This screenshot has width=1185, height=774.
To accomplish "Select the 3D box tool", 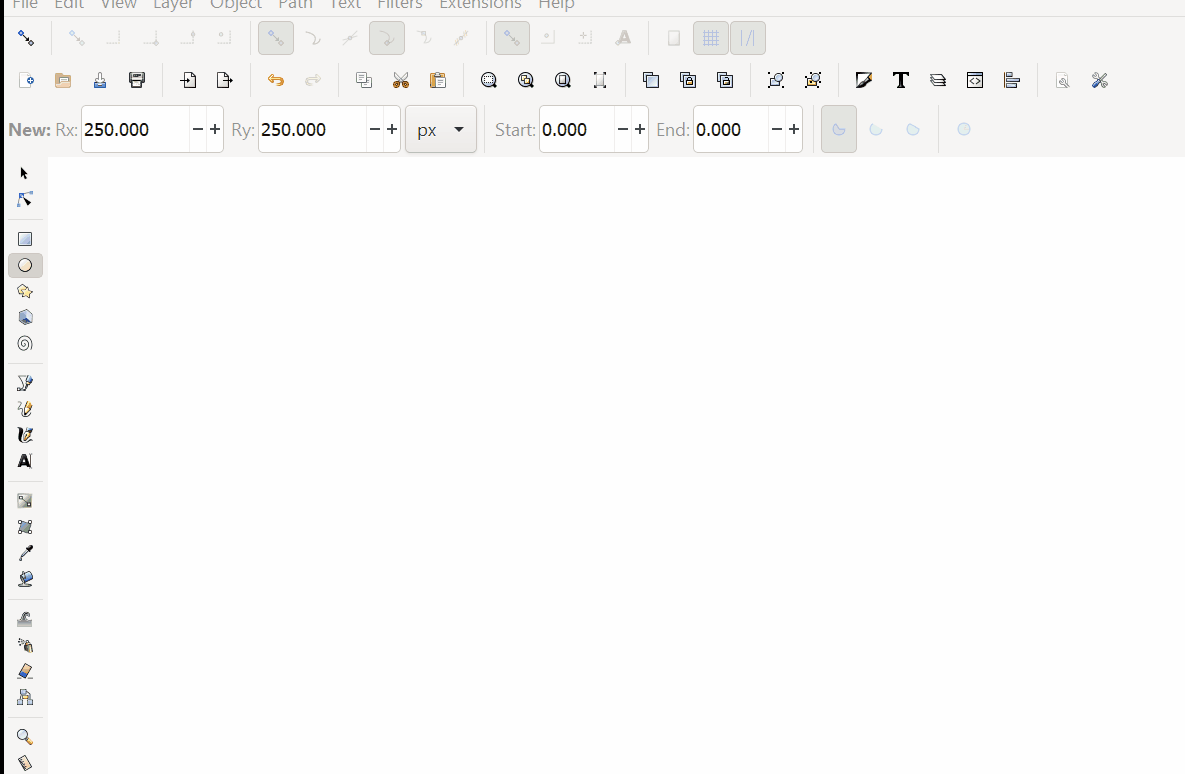I will 25,317.
